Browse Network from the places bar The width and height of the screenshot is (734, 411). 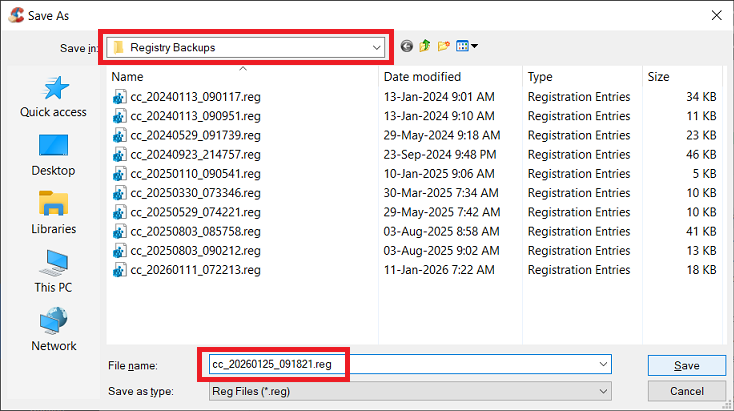(x=53, y=330)
